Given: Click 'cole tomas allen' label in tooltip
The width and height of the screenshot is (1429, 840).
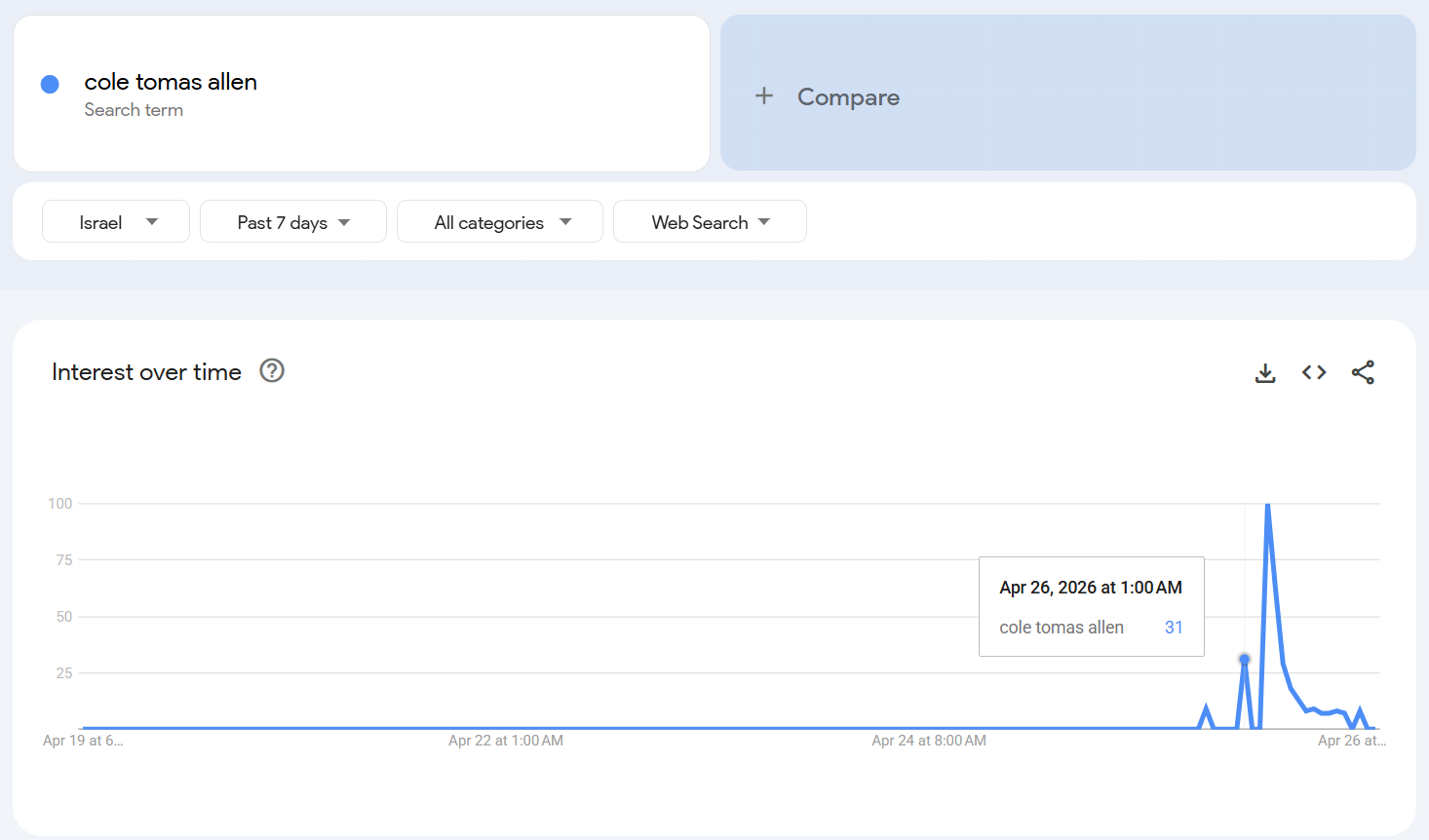Looking at the screenshot, I should point(1062,628).
